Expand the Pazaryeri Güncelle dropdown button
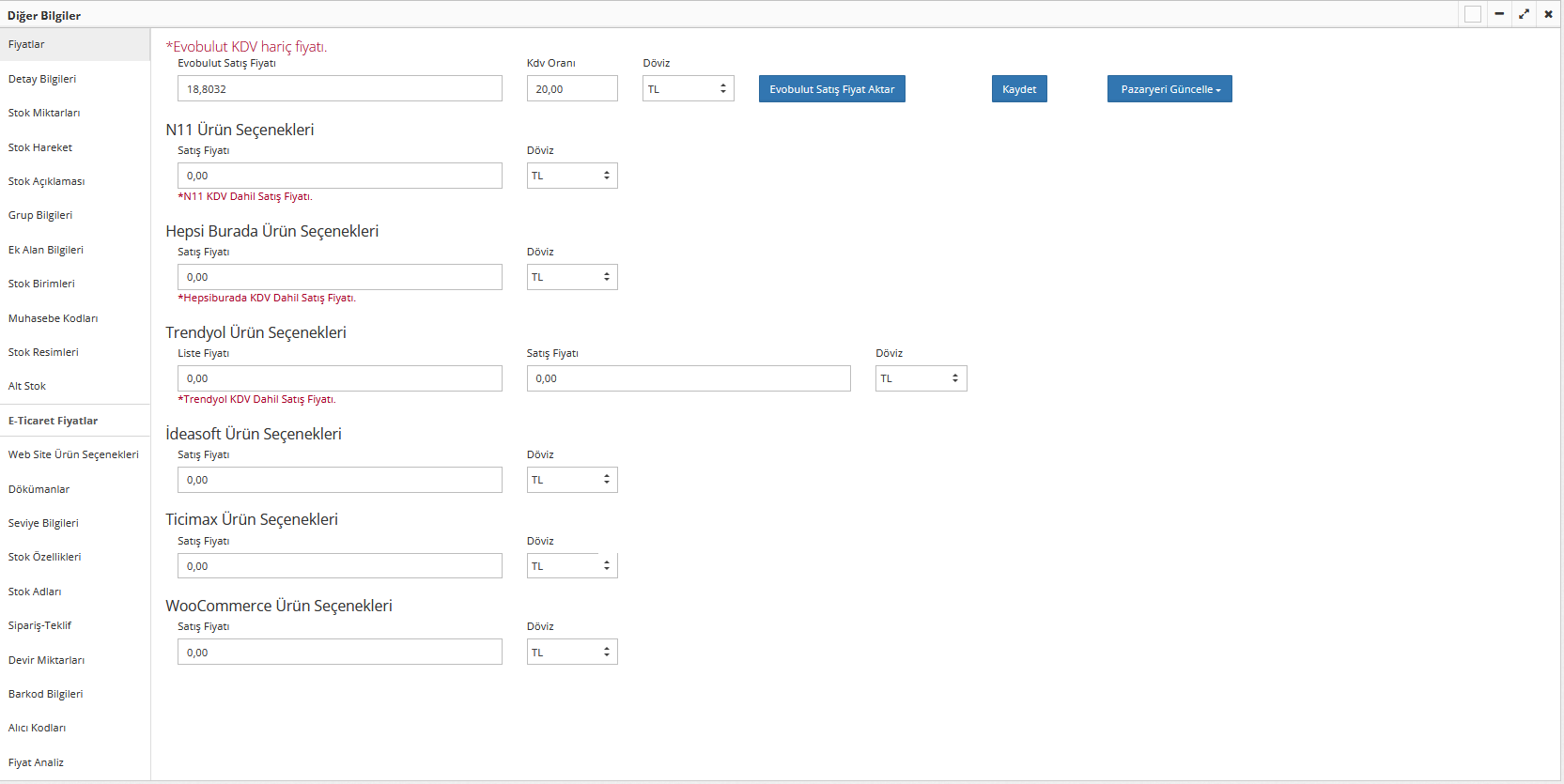This screenshot has height=784, width=1564. [x=1169, y=89]
